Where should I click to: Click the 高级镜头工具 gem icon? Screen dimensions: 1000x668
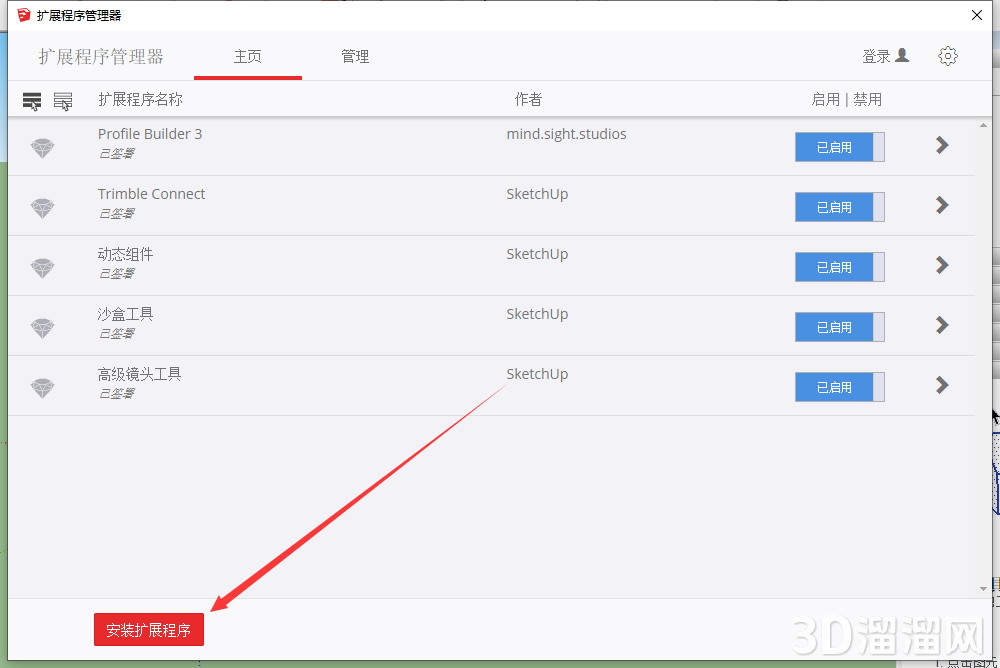(x=42, y=388)
